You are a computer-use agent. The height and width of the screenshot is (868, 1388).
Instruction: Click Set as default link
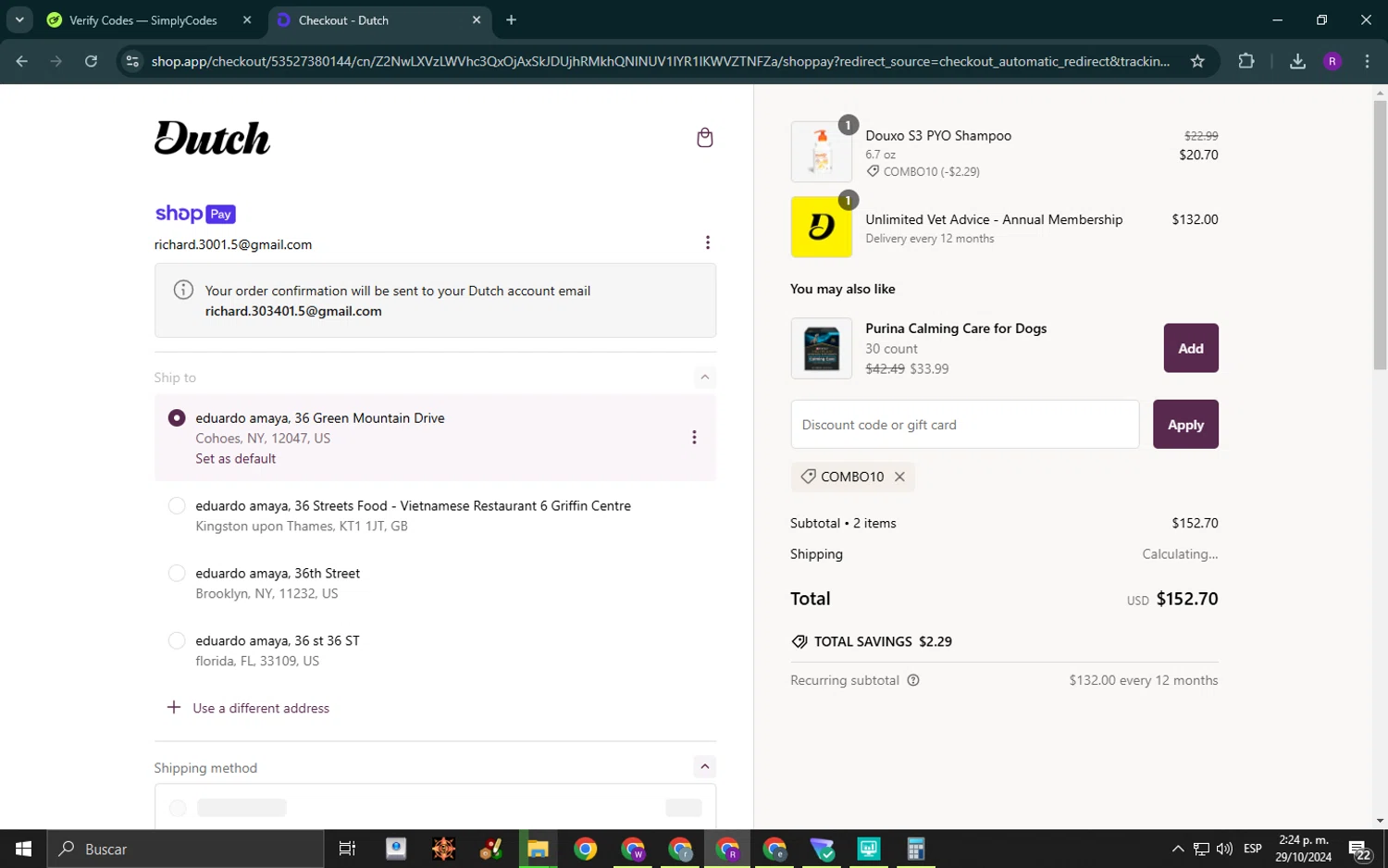pos(235,458)
